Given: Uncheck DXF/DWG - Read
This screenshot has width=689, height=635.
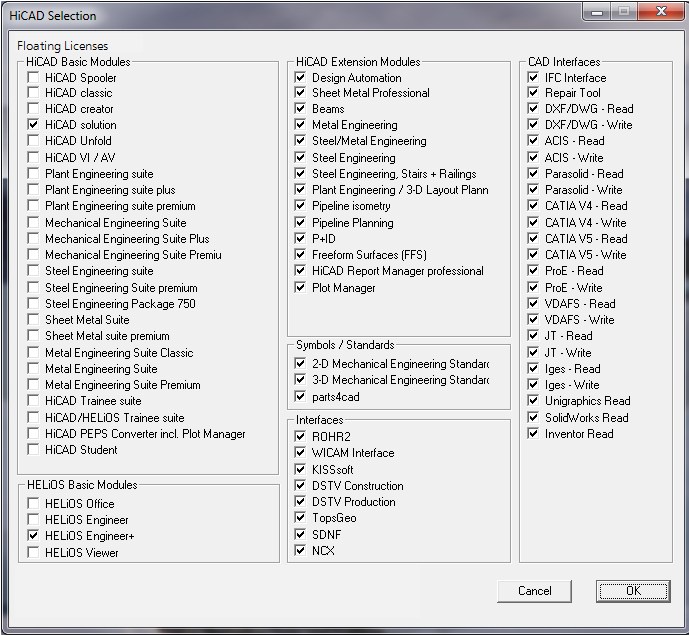Looking at the screenshot, I should click(533, 109).
